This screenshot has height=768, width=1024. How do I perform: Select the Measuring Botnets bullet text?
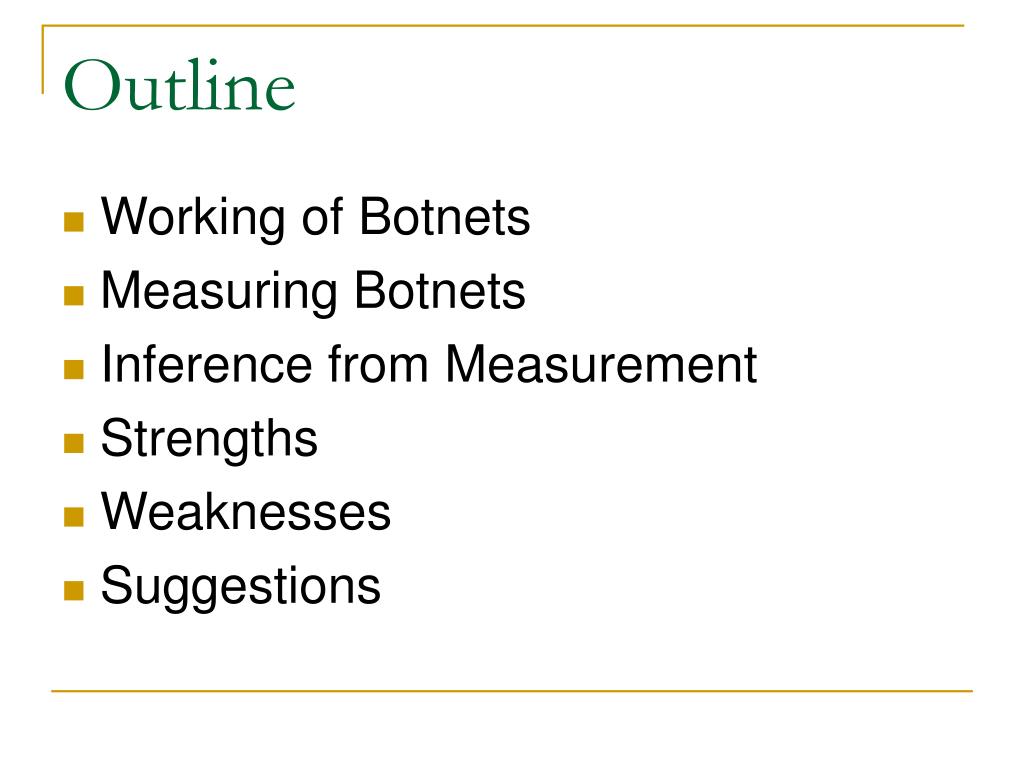coord(313,292)
